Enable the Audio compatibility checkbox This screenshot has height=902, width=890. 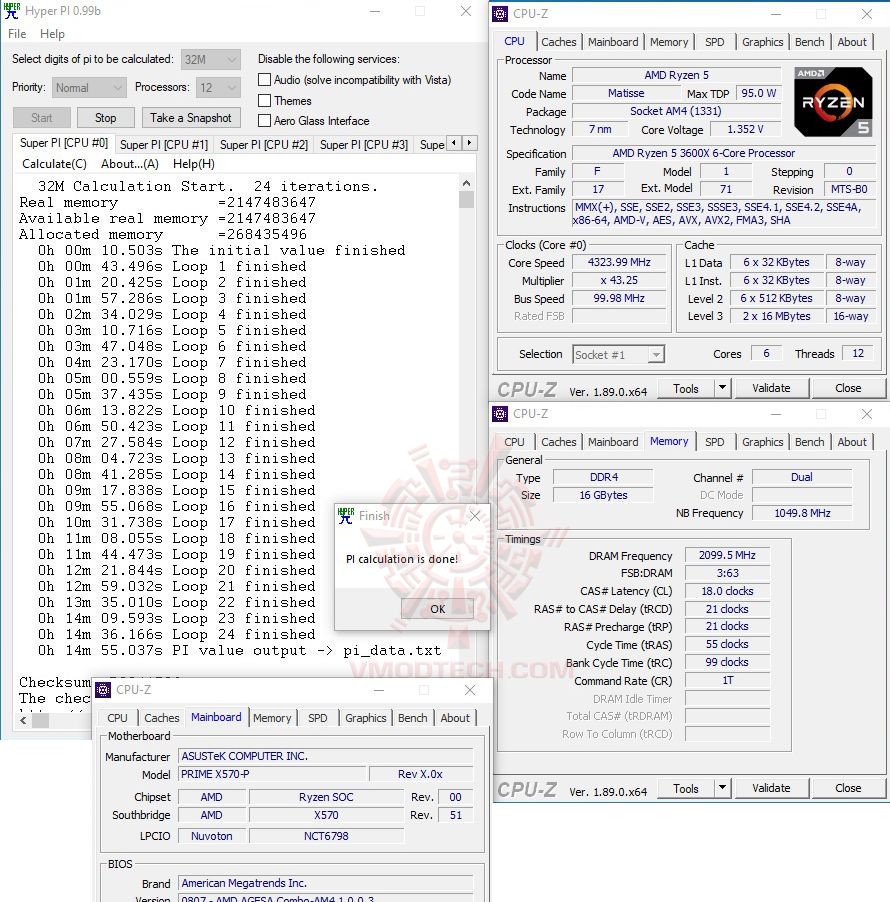point(265,79)
